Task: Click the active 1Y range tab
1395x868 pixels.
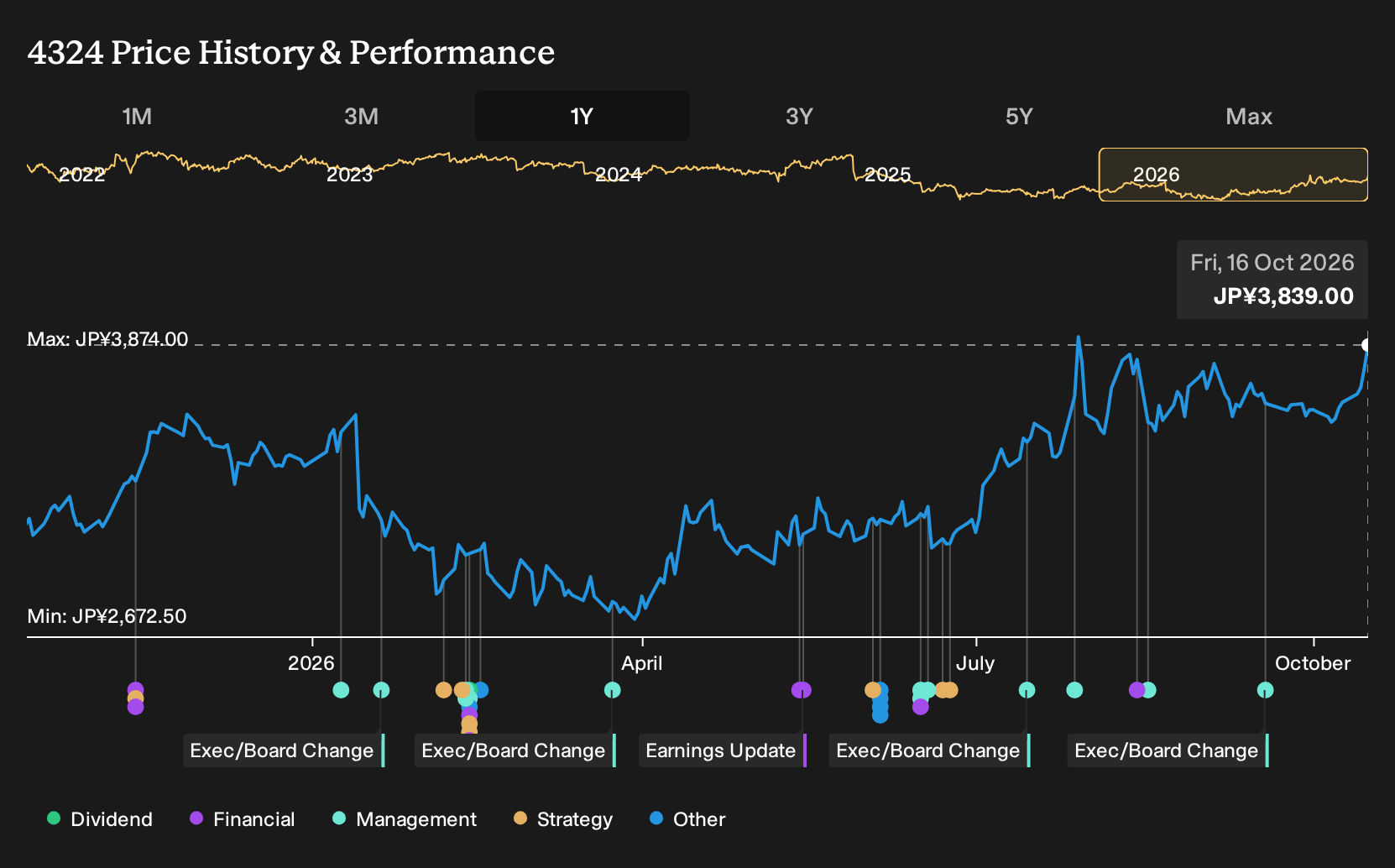Action: (x=583, y=116)
